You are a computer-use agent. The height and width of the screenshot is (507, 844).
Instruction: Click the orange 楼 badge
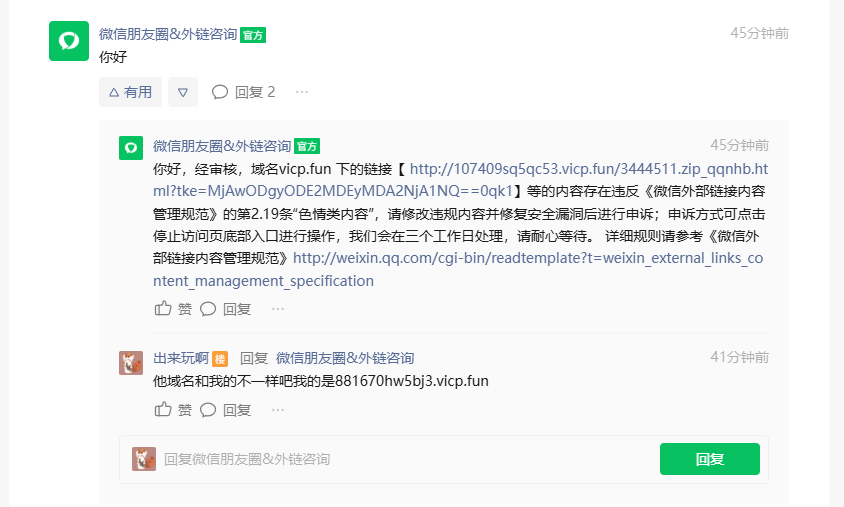point(220,358)
